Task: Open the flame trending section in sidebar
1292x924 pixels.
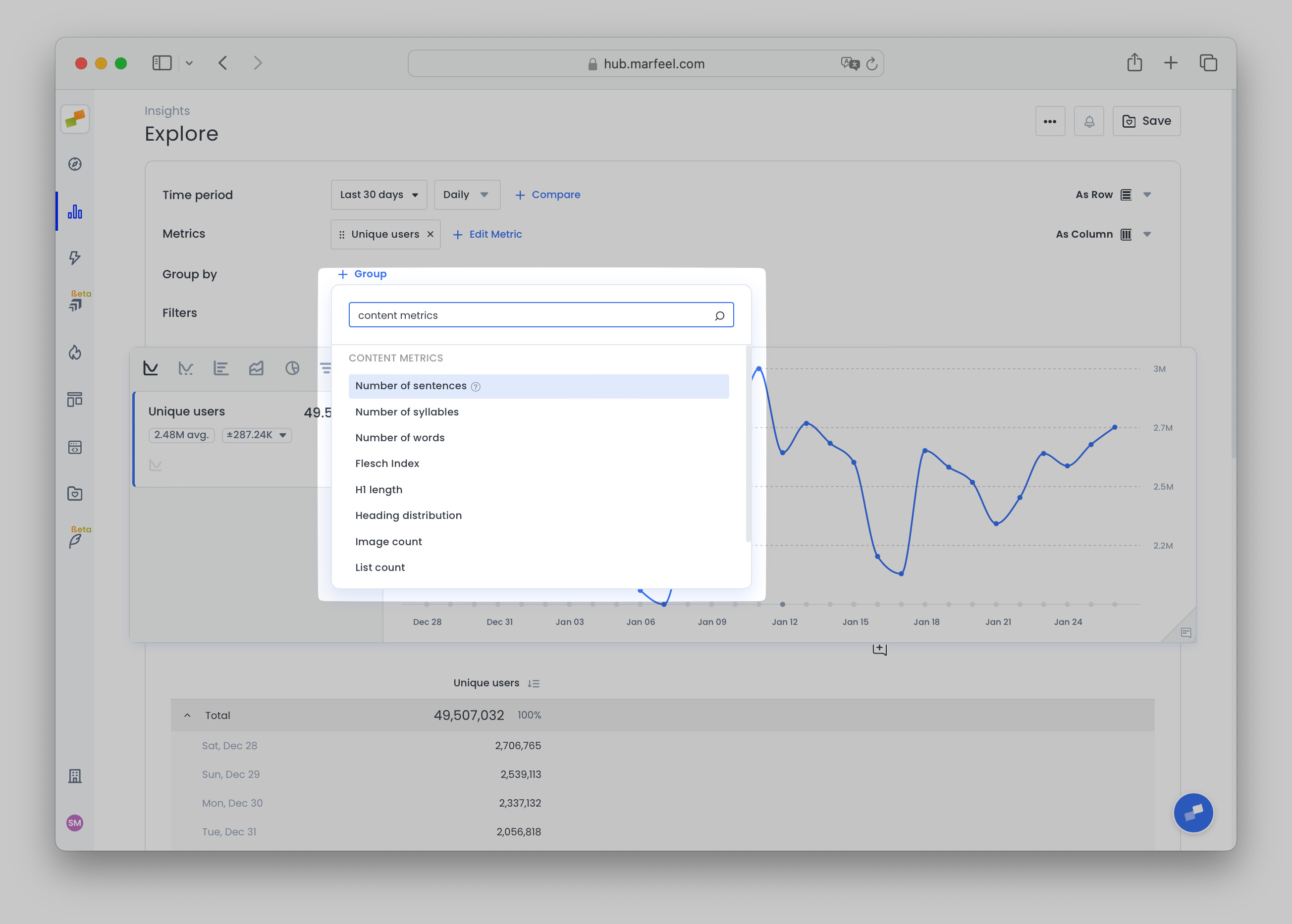Action: point(75,353)
